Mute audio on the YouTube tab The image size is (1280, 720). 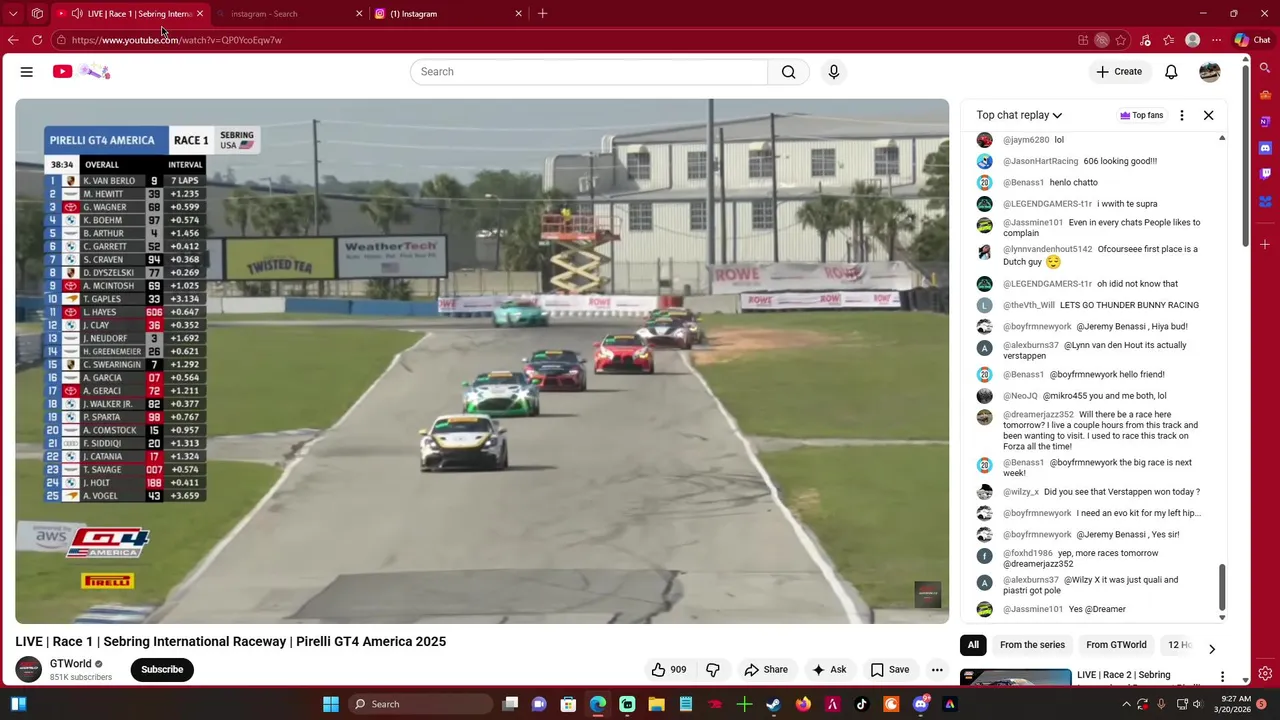pos(77,14)
